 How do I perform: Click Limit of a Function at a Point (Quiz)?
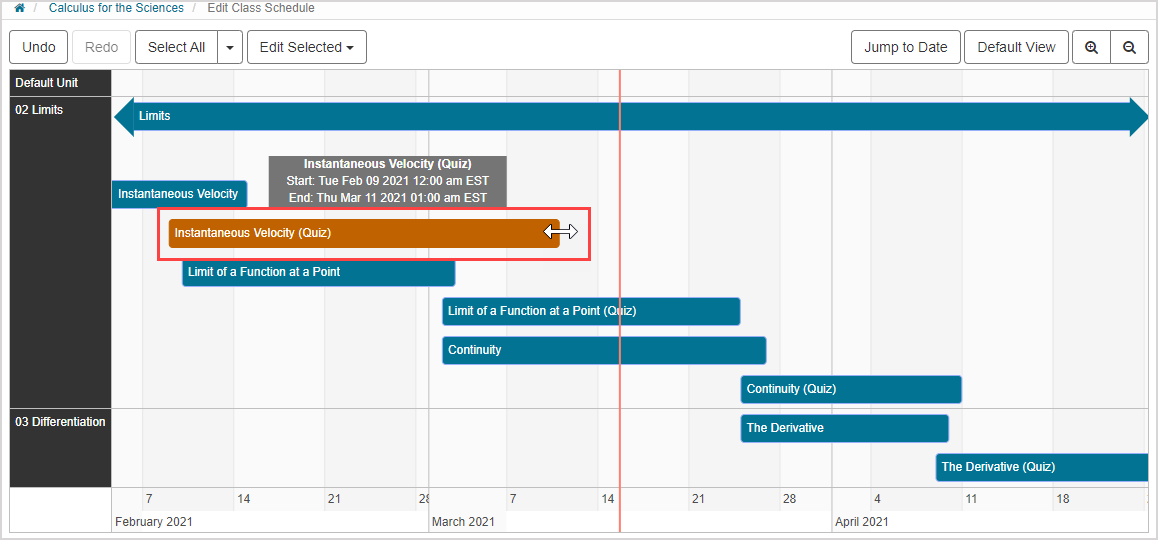click(x=590, y=311)
